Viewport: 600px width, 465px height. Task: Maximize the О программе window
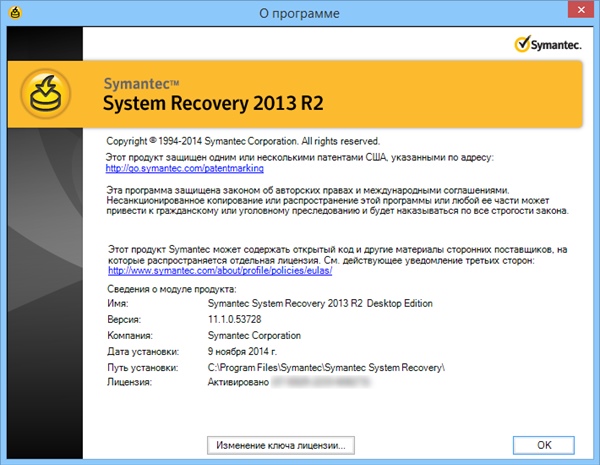click(527, 12)
